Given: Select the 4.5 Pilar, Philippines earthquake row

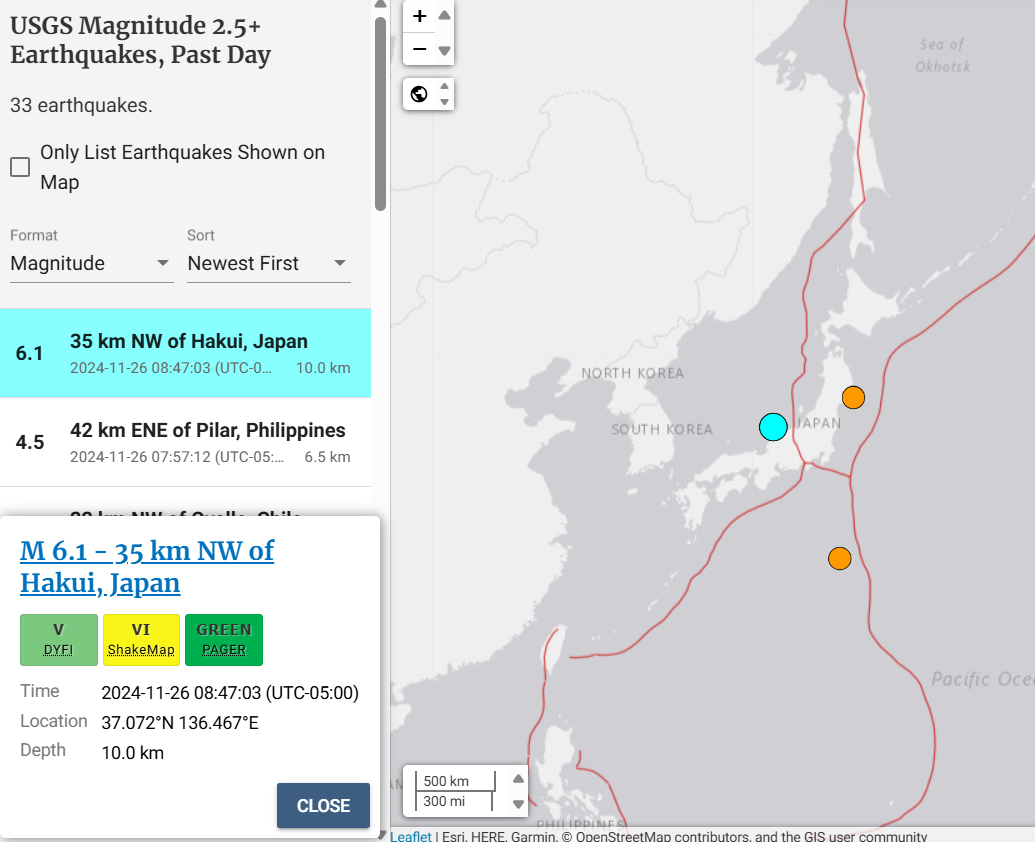Looking at the screenshot, I should pos(185,442).
